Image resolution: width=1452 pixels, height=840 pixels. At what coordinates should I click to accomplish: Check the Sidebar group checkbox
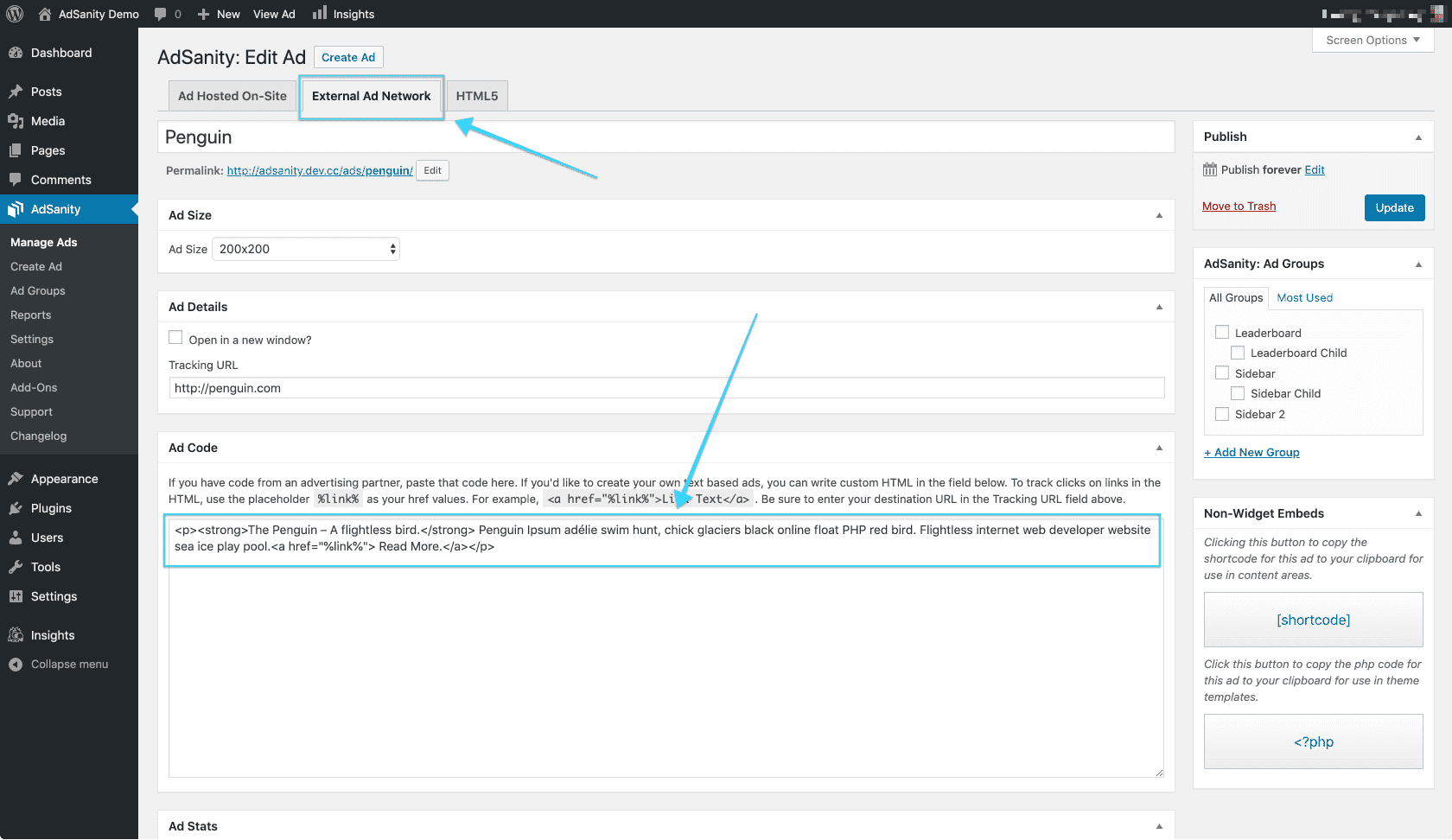point(1222,372)
